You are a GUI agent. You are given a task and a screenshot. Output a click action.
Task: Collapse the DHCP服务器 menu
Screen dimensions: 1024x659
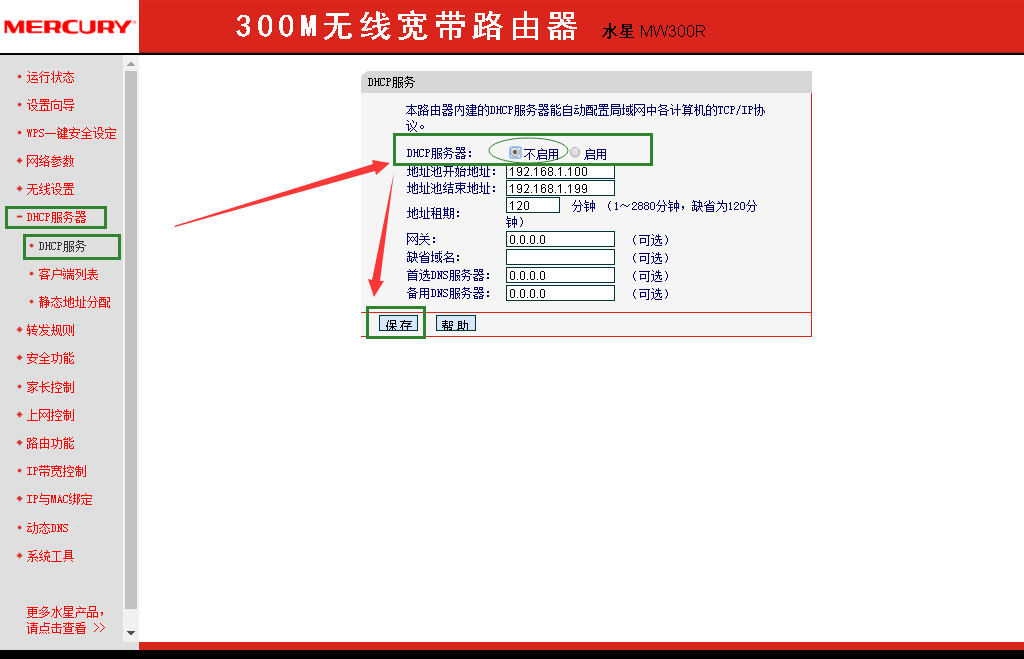pos(56,217)
